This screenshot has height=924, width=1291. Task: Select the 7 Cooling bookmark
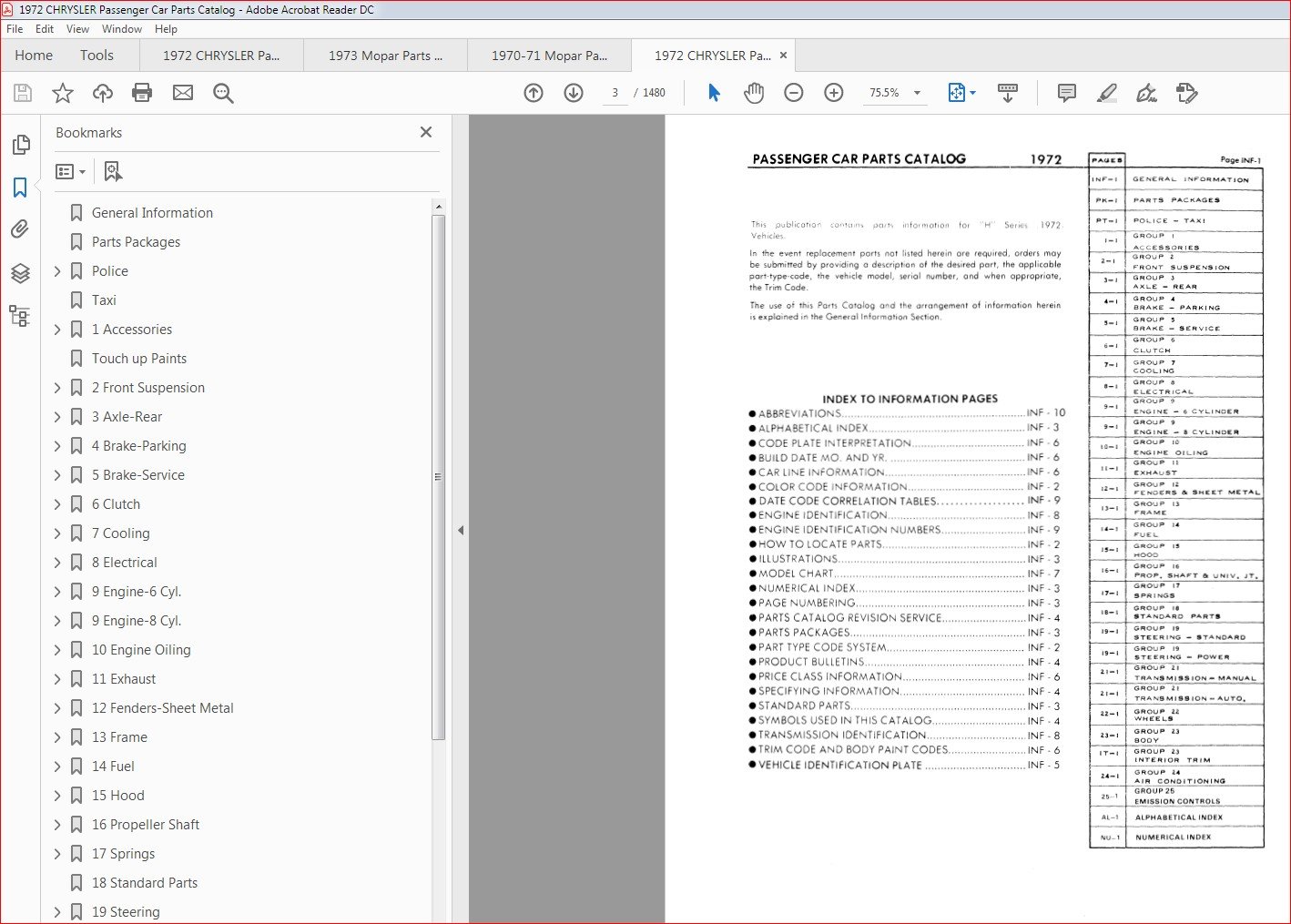[x=120, y=533]
